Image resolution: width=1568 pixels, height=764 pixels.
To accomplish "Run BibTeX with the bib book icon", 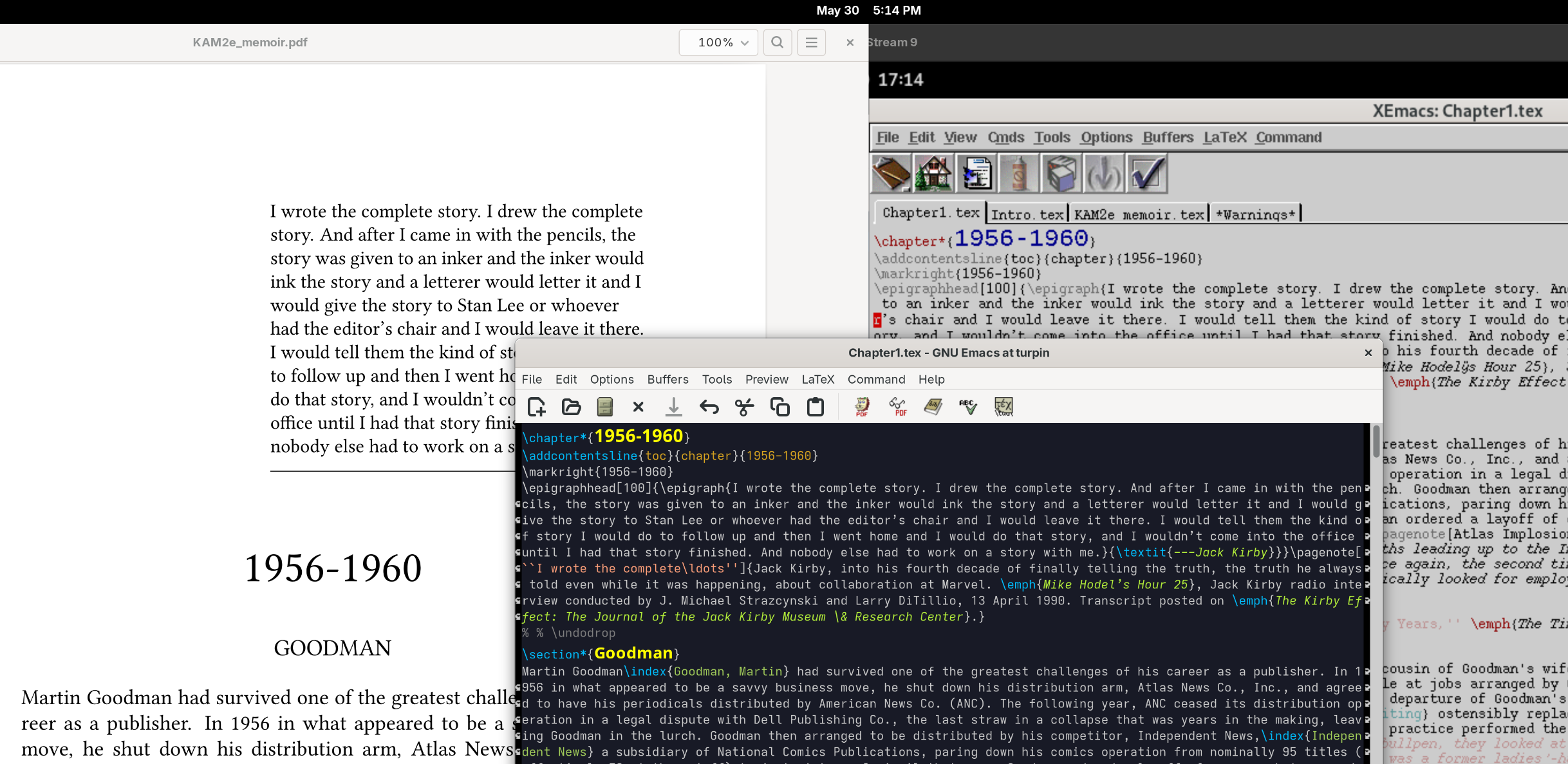I will coord(933,407).
